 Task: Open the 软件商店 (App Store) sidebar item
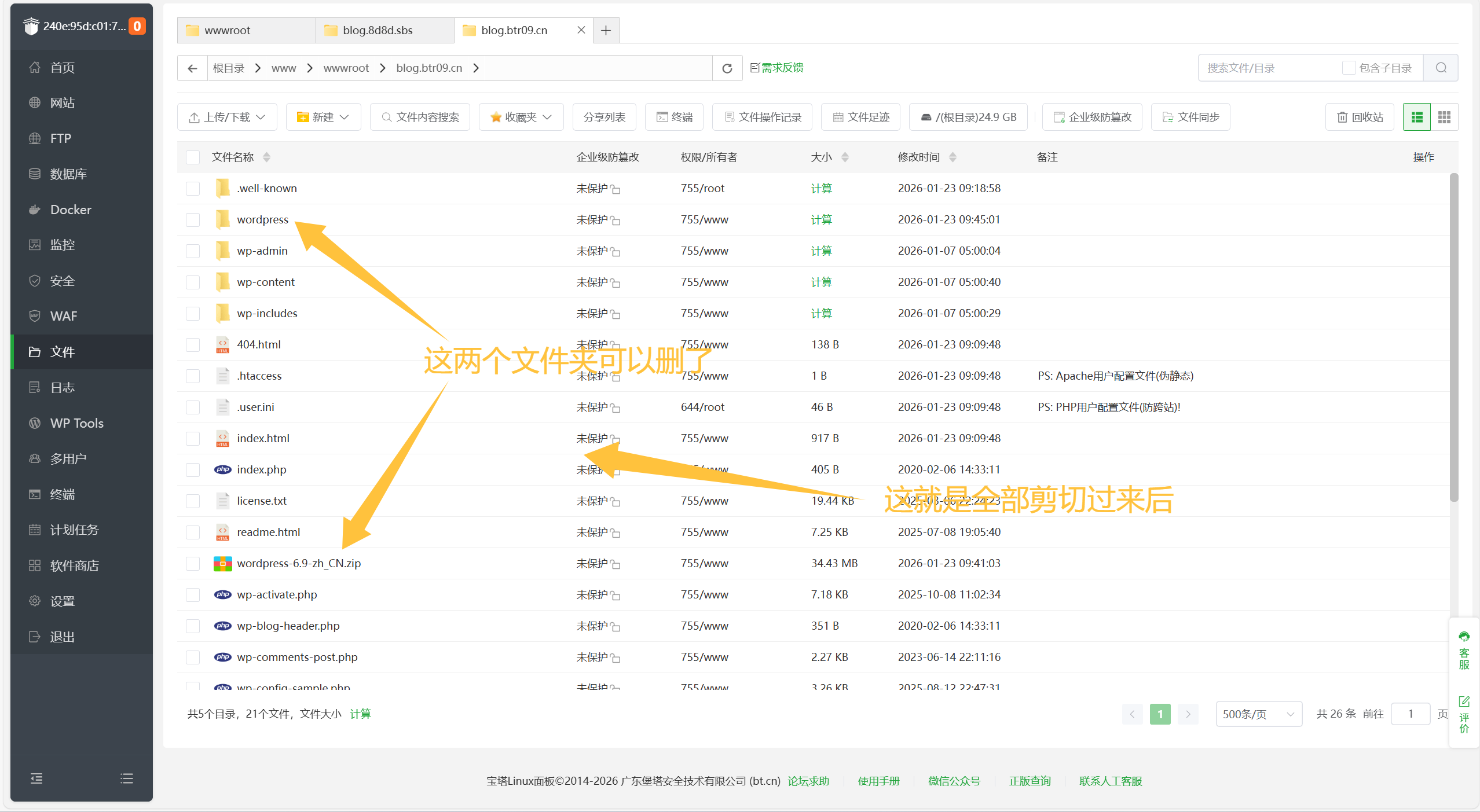(x=74, y=565)
